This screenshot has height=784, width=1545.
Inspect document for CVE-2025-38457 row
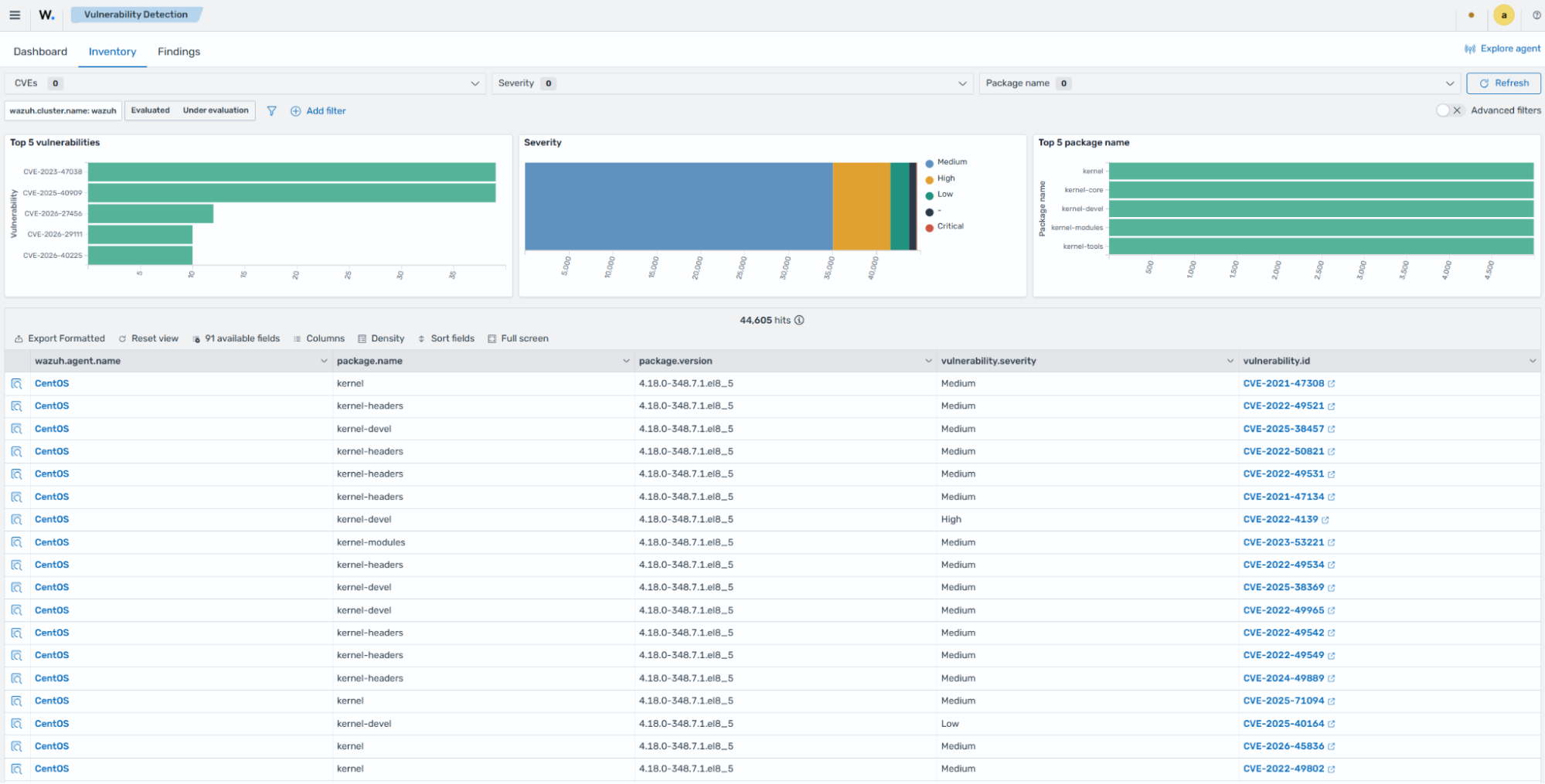click(x=16, y=429)
